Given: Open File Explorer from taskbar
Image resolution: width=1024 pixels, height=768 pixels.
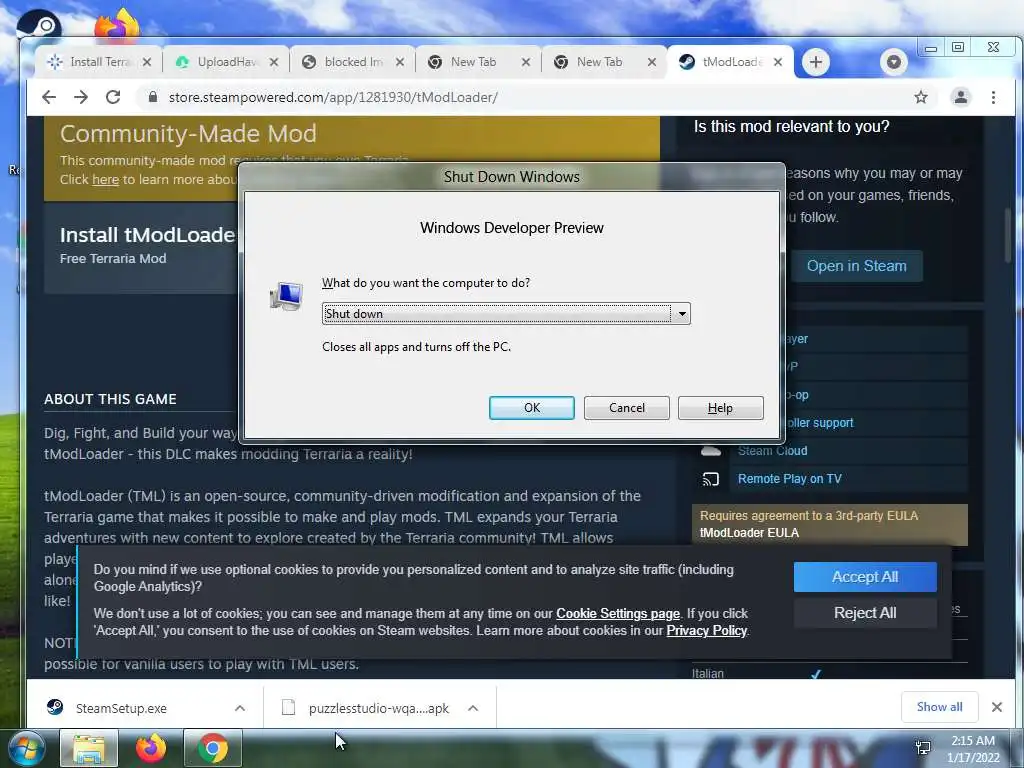Looking at the screenshot, I should coord(89,748).
